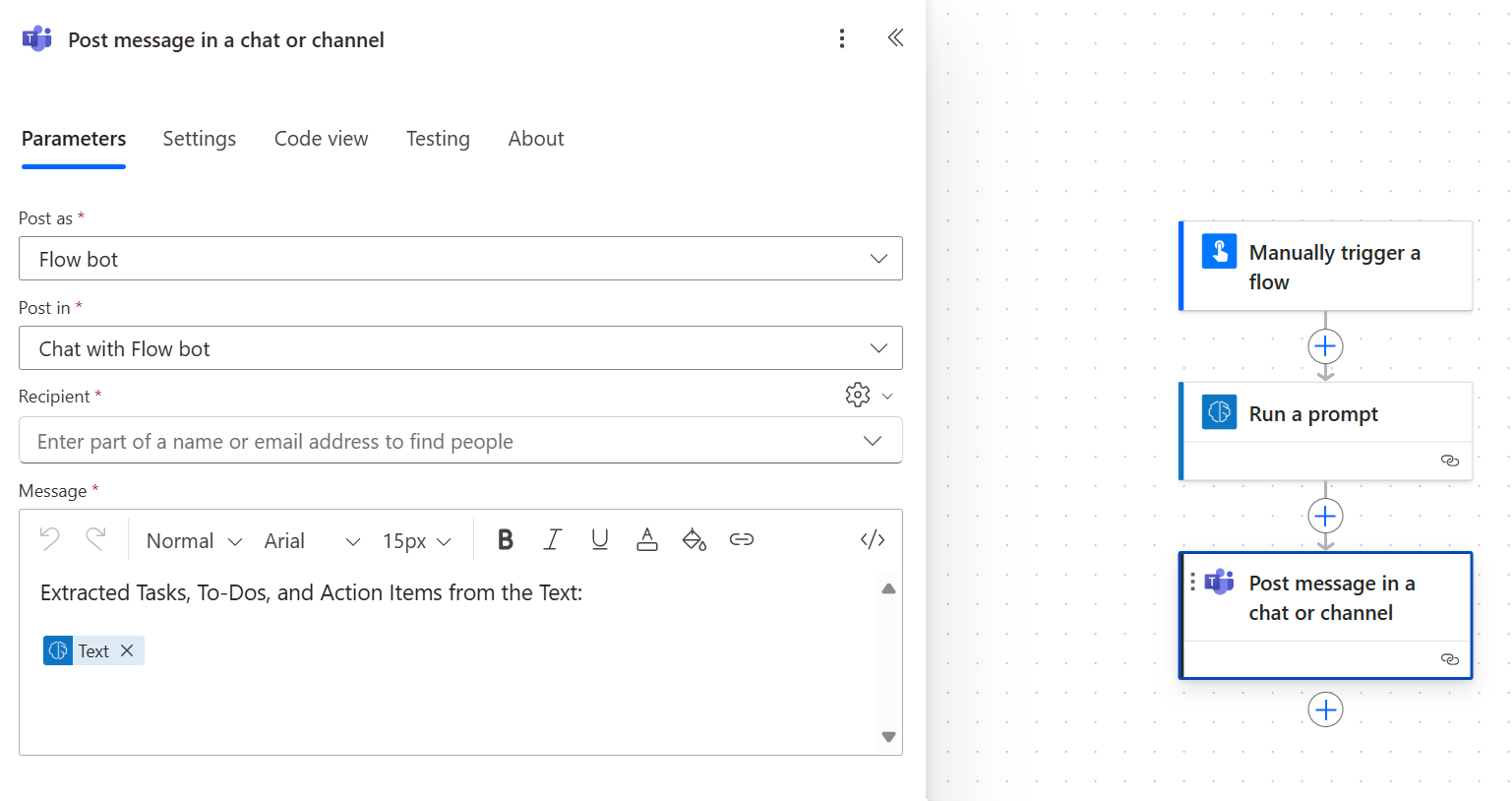The height and width of the screenshot is (801, 1512).
Task: Toggle underline formatting
Action: [599, 539]
